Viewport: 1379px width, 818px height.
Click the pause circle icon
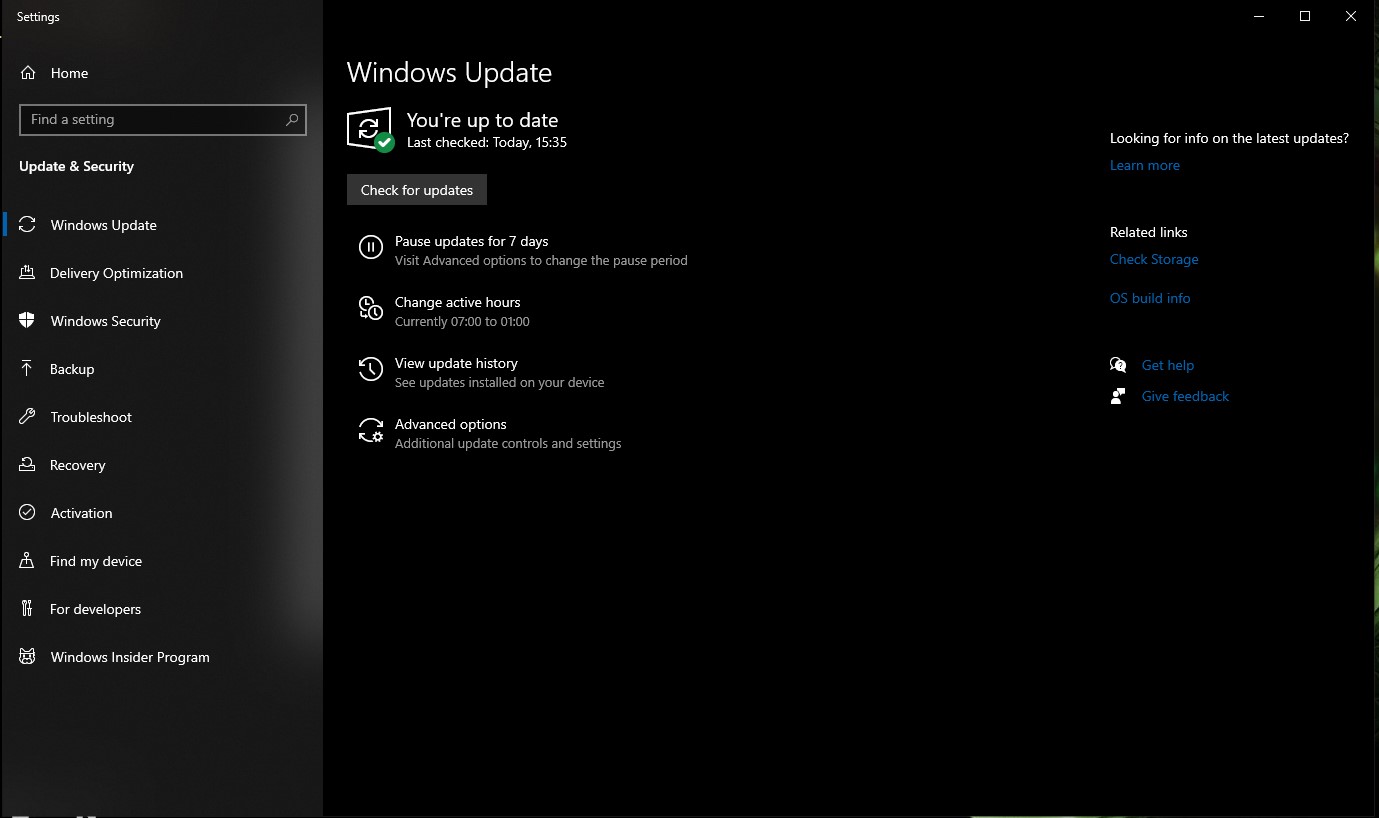coord(371,247)
